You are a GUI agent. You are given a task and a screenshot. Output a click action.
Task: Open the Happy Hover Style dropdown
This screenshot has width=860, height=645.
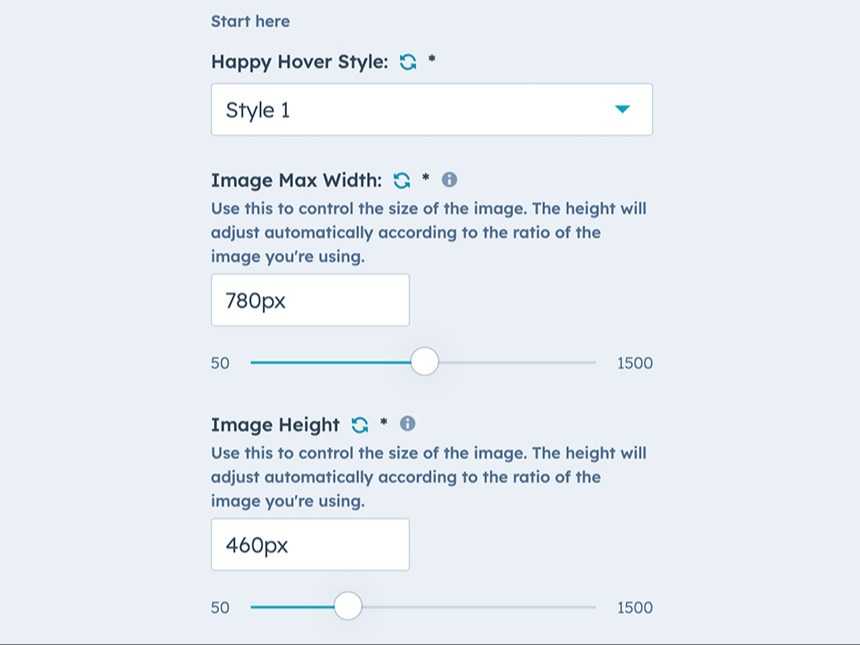431,109
